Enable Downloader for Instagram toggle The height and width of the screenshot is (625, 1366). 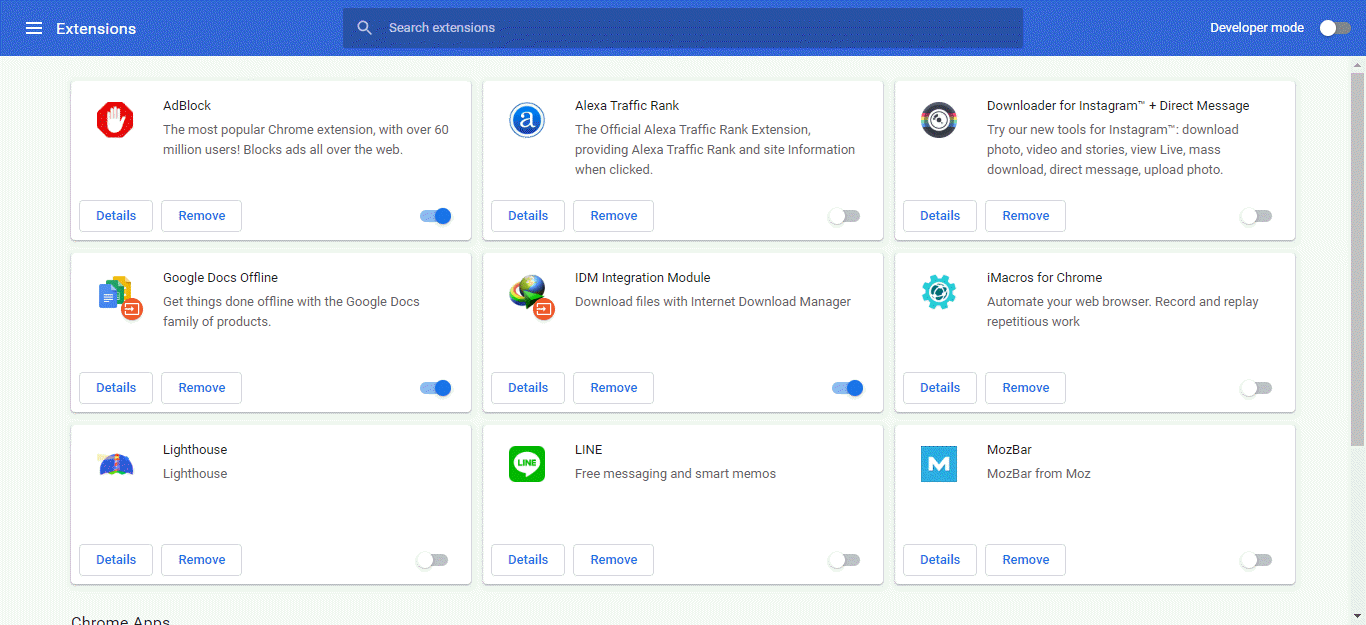point(1256,216)
